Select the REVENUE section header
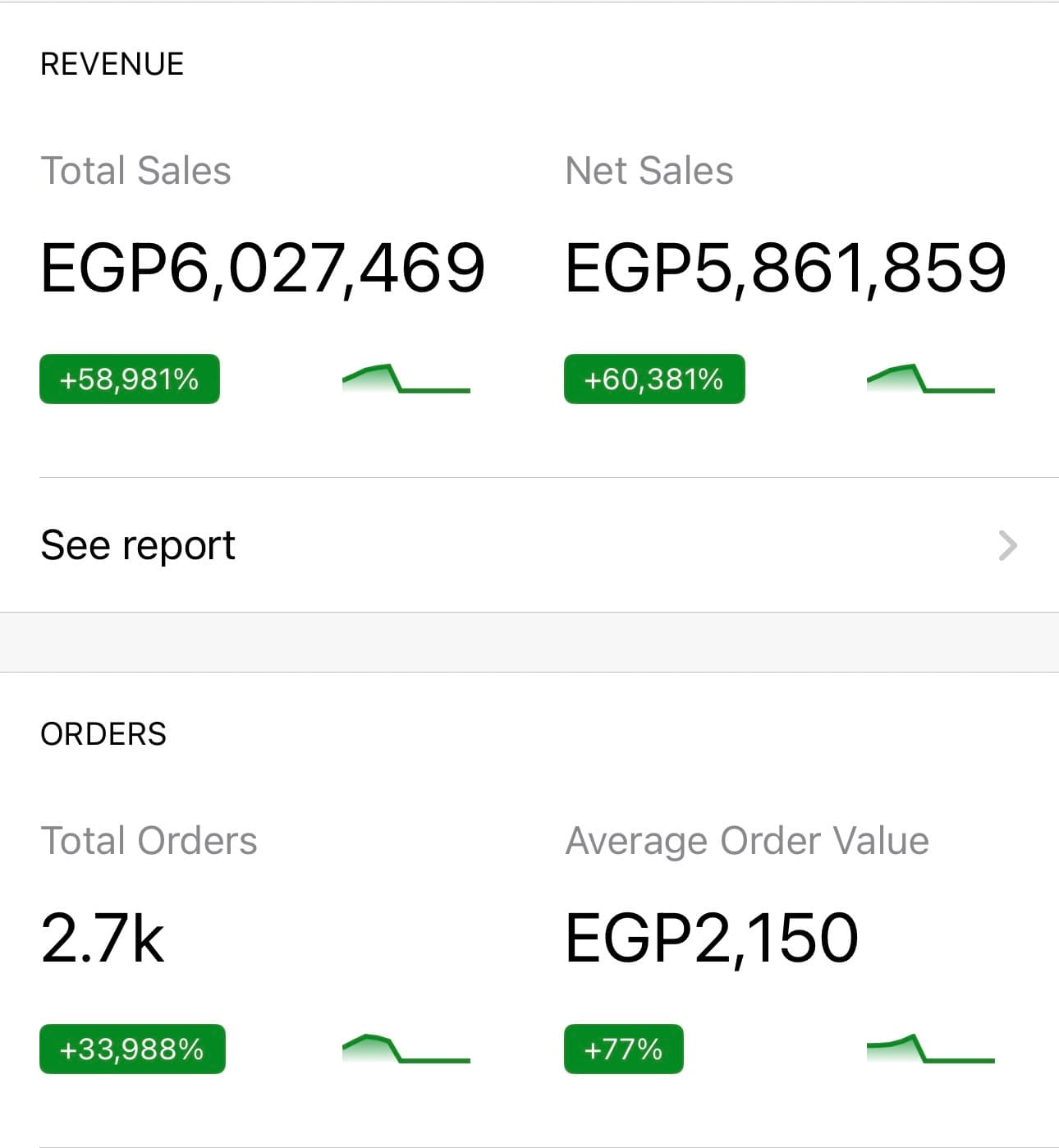Viewport: 1059px width, 1148px height. click(x=112, y=64)
